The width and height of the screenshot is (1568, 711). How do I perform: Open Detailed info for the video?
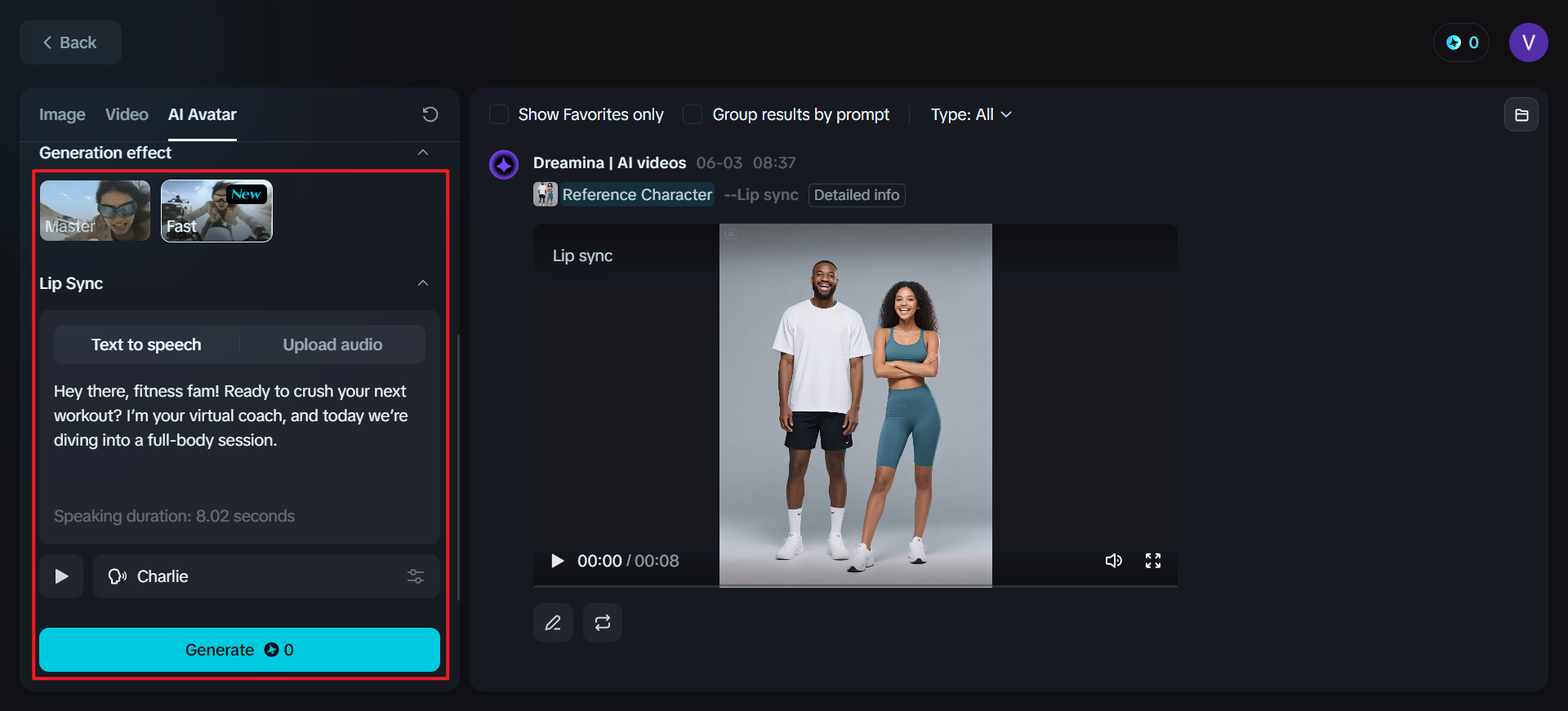pyautogui.click(x=857, y=195)
